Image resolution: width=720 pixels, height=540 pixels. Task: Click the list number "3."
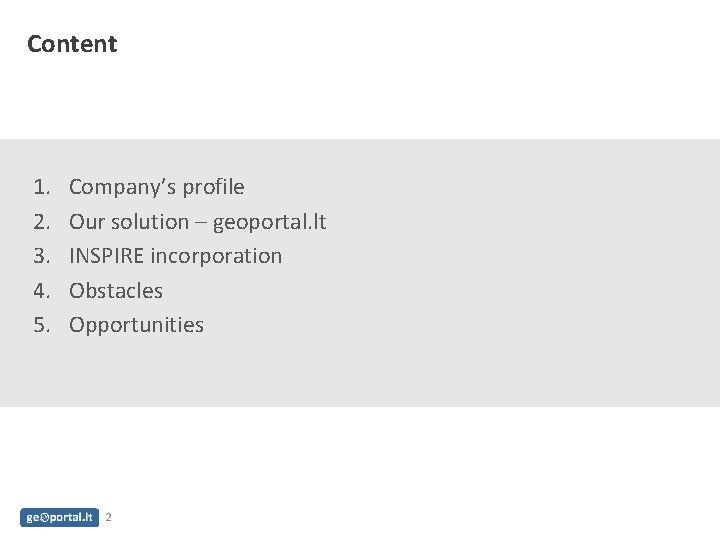coord(41,256)
